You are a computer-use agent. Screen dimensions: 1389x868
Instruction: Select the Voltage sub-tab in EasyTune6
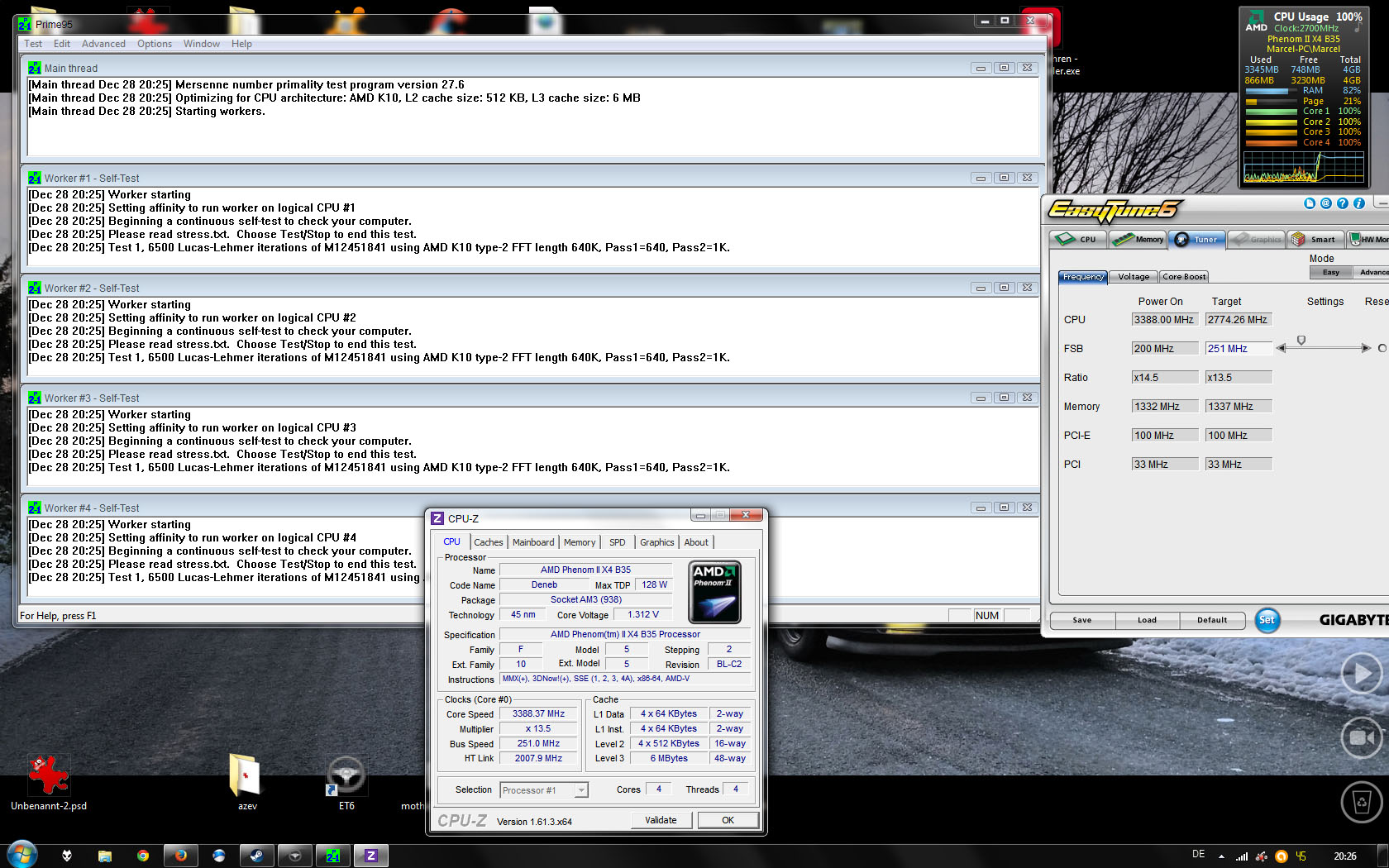coord(1134,277)
